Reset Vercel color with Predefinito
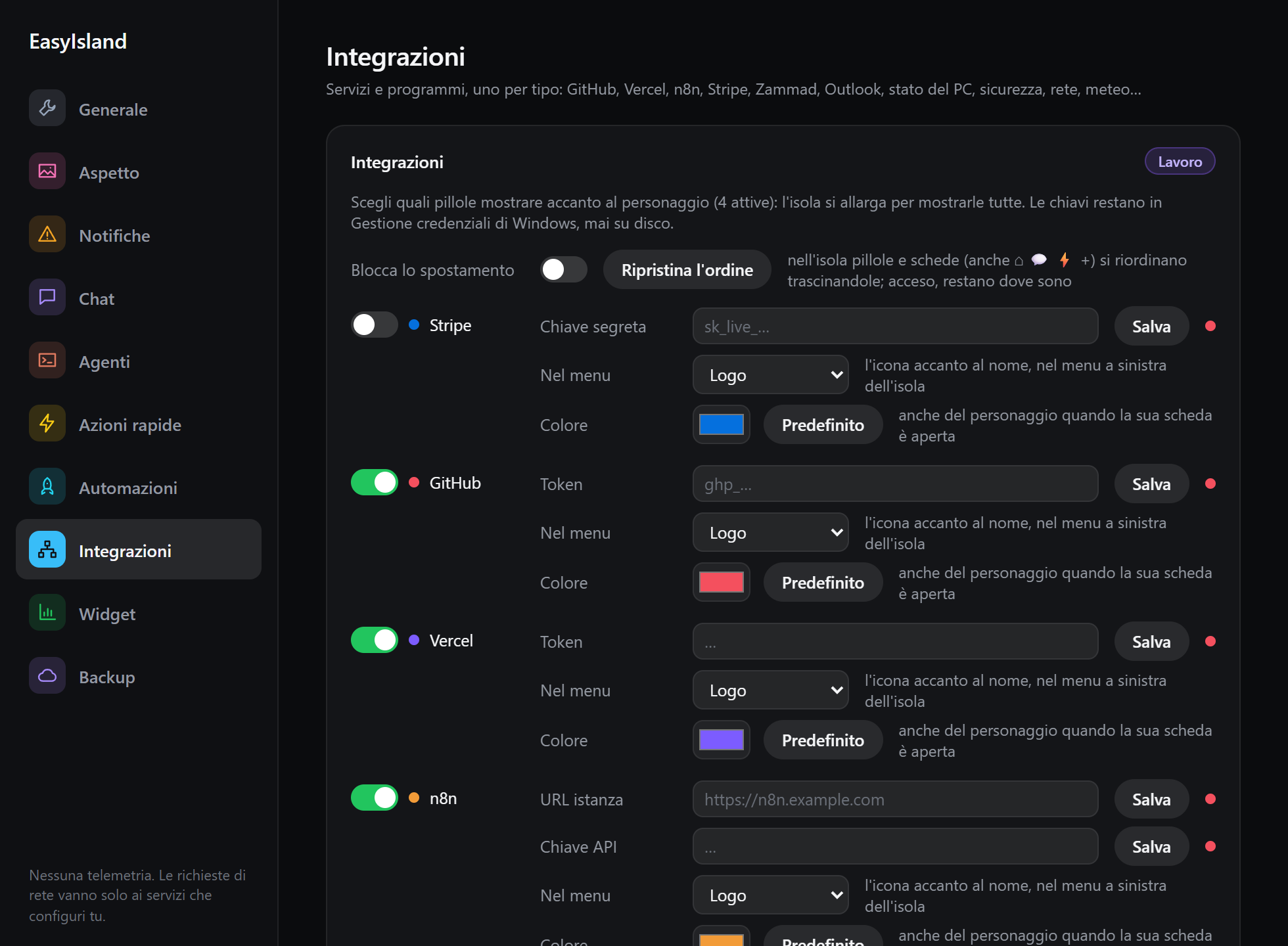Viewport: 1288px width, 946px height. coord(823,740)
